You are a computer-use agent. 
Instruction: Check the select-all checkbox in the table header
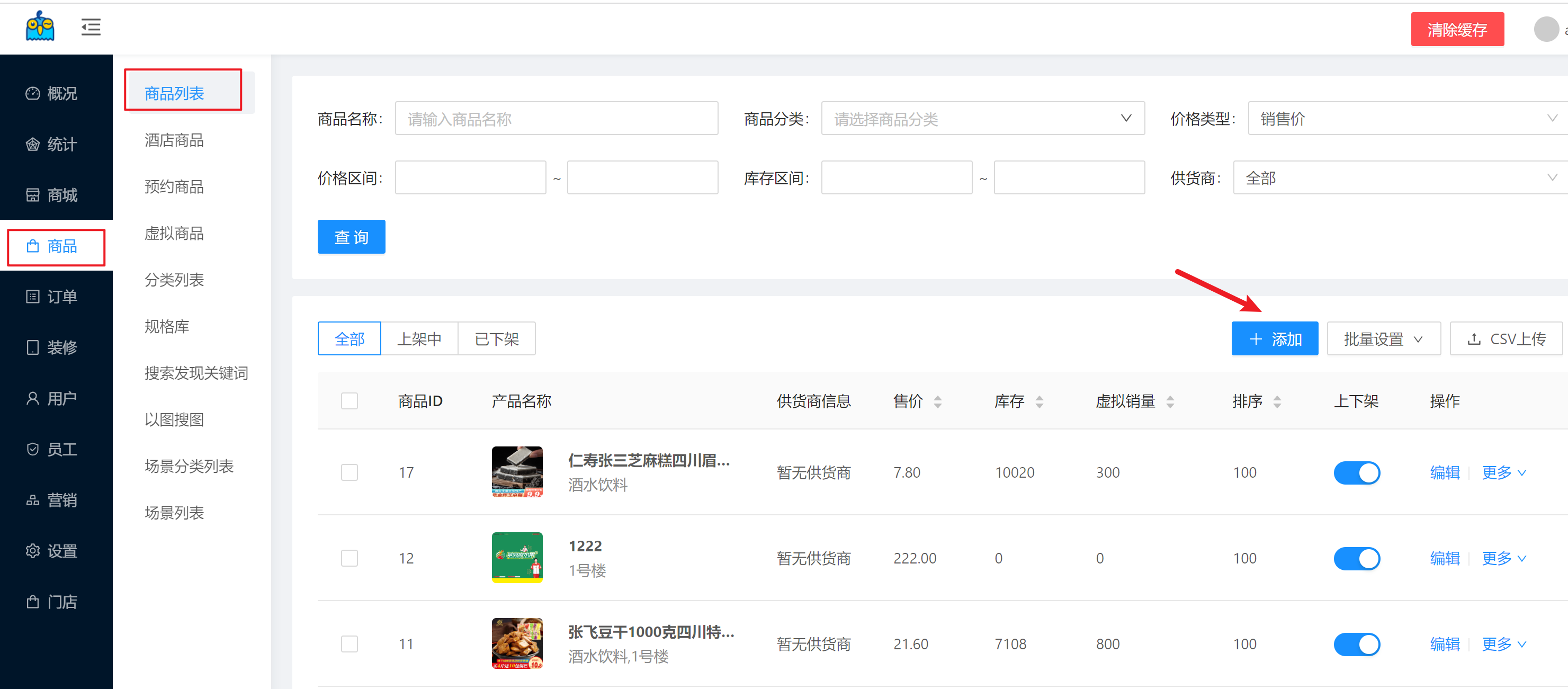point(350,401)
